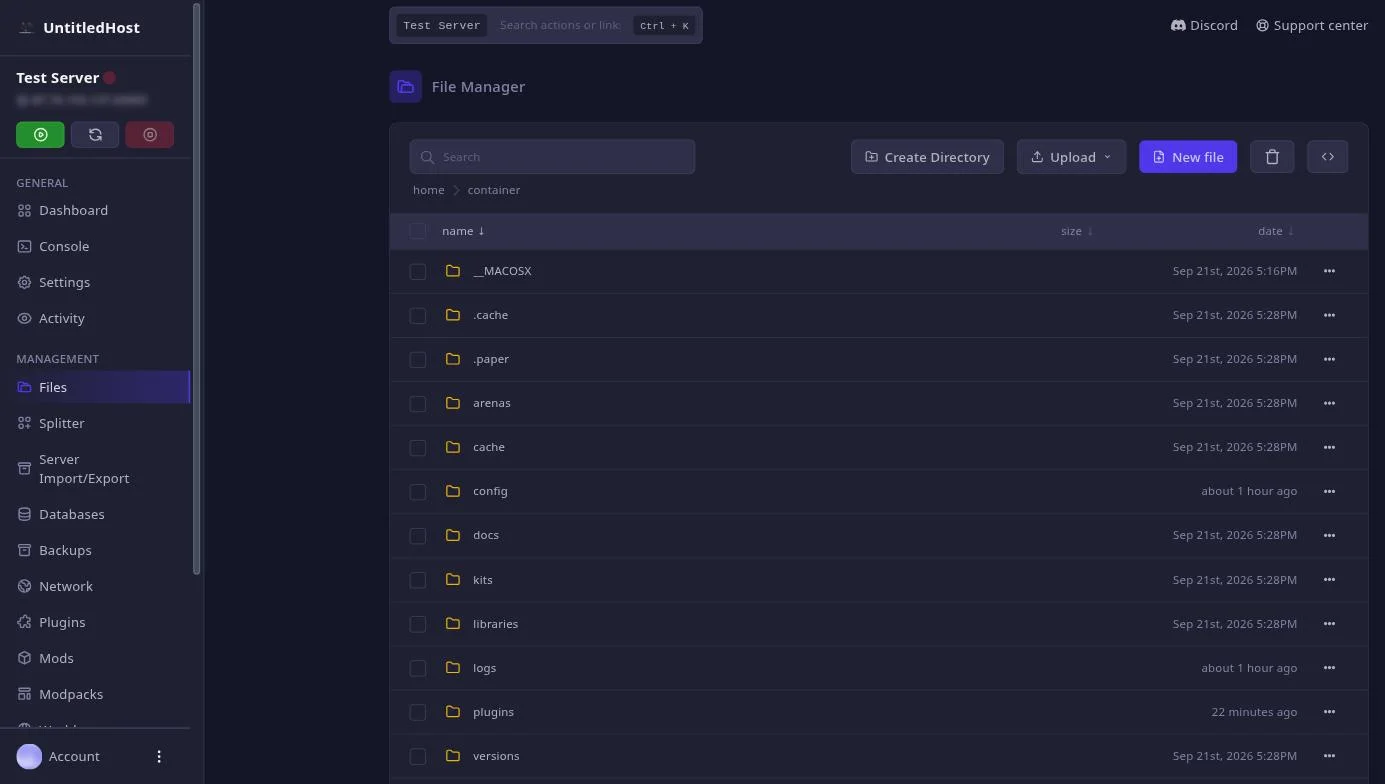Open the kits folder name
Viewport: 1385px width, 784px height.
click(483, 580)
